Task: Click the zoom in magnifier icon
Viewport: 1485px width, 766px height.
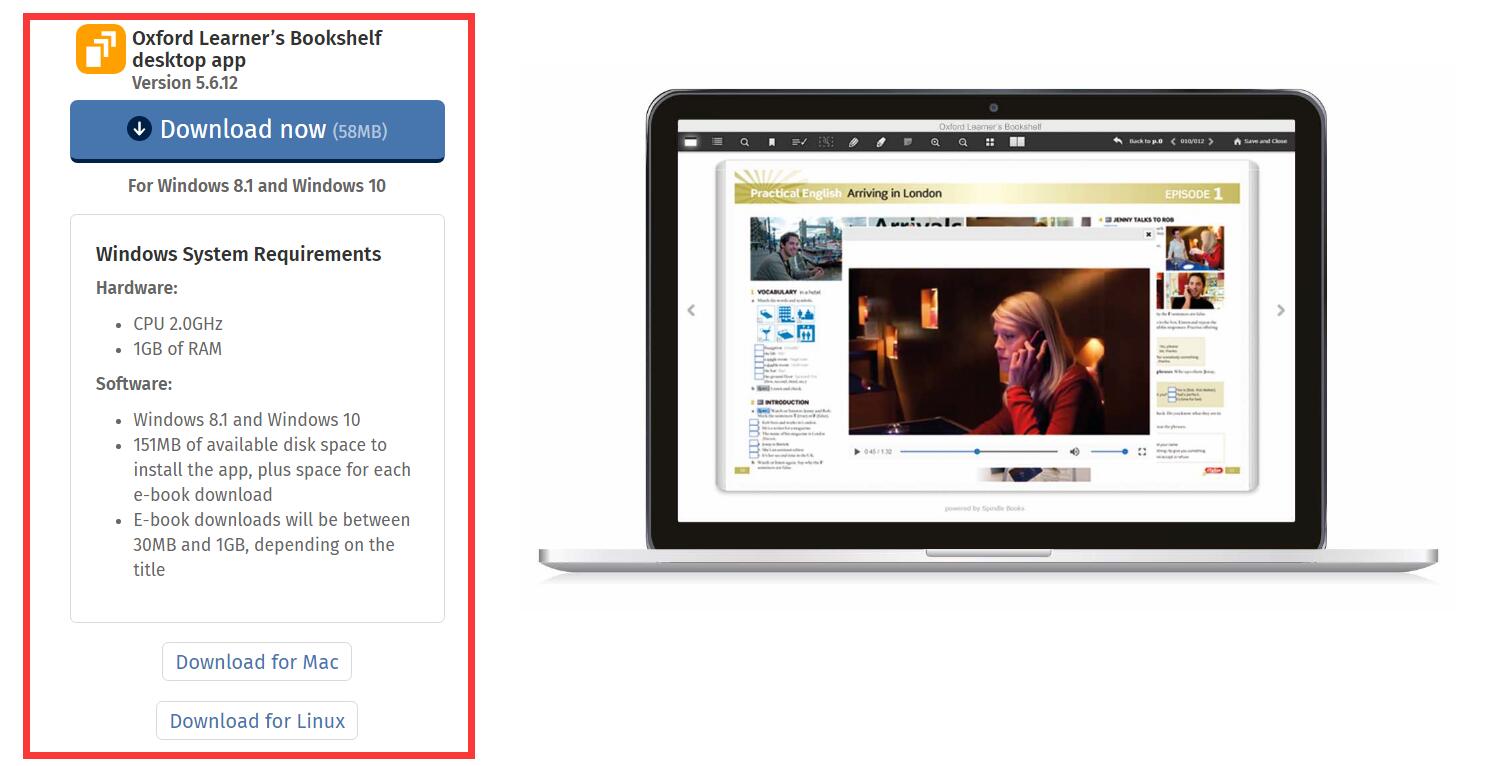Action: point(936,142)
